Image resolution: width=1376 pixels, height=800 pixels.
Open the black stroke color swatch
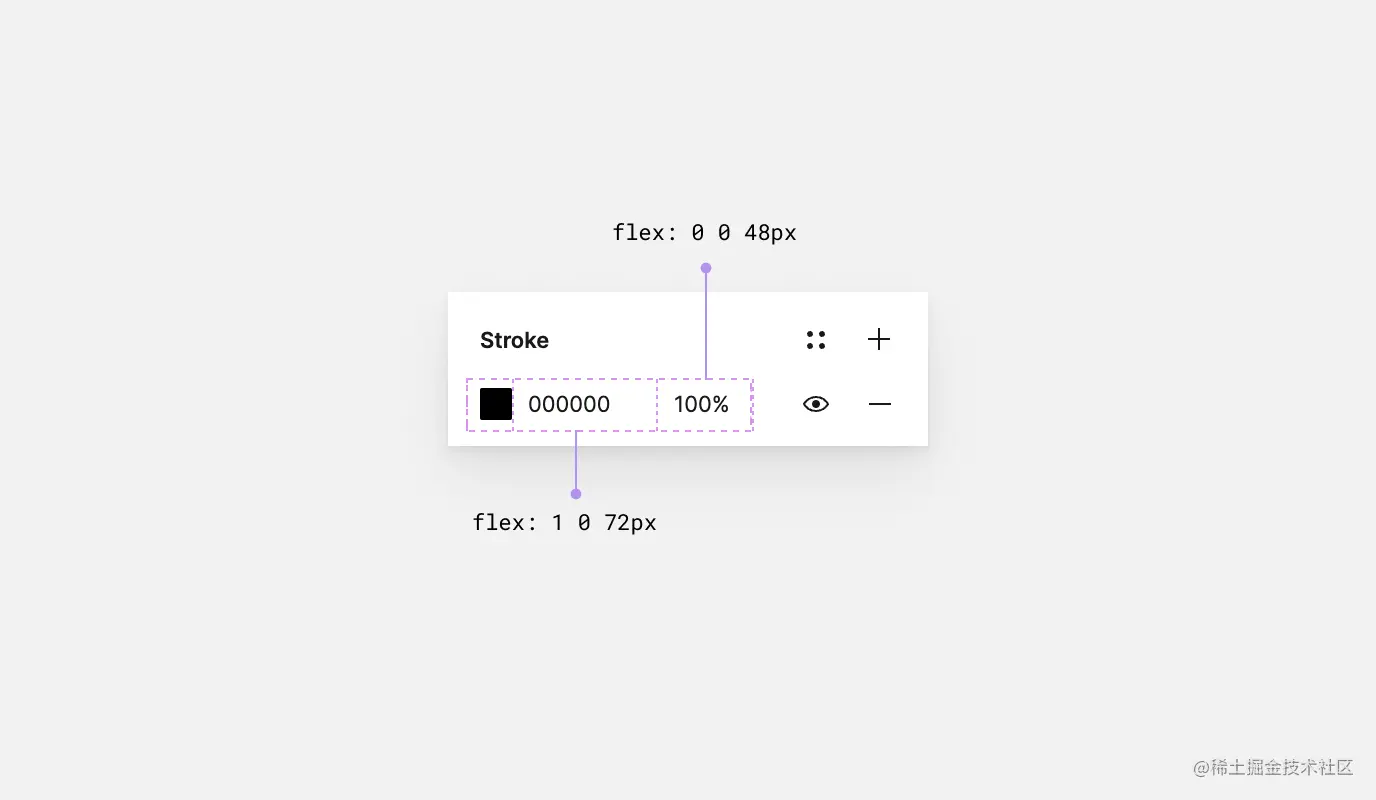point(496,404)
